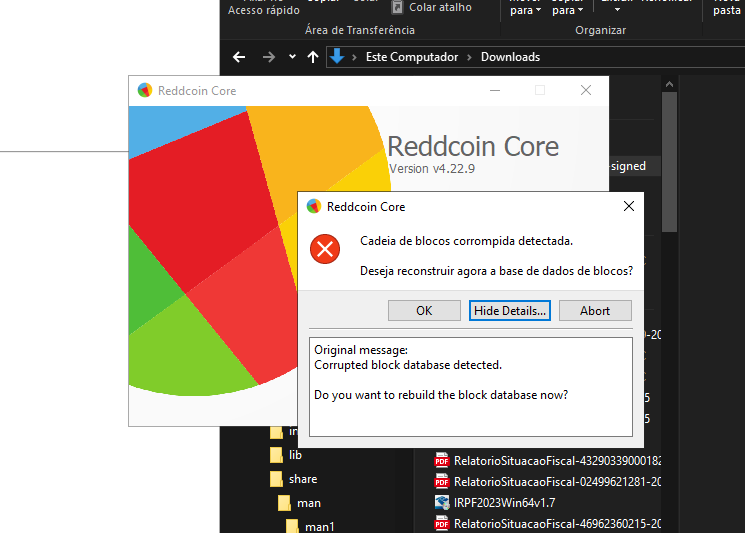Click PDF icon of RelatorioSituacaoFiscal-46962360215
The height and width of the screenshot is (533, 745).
point(442,523)
